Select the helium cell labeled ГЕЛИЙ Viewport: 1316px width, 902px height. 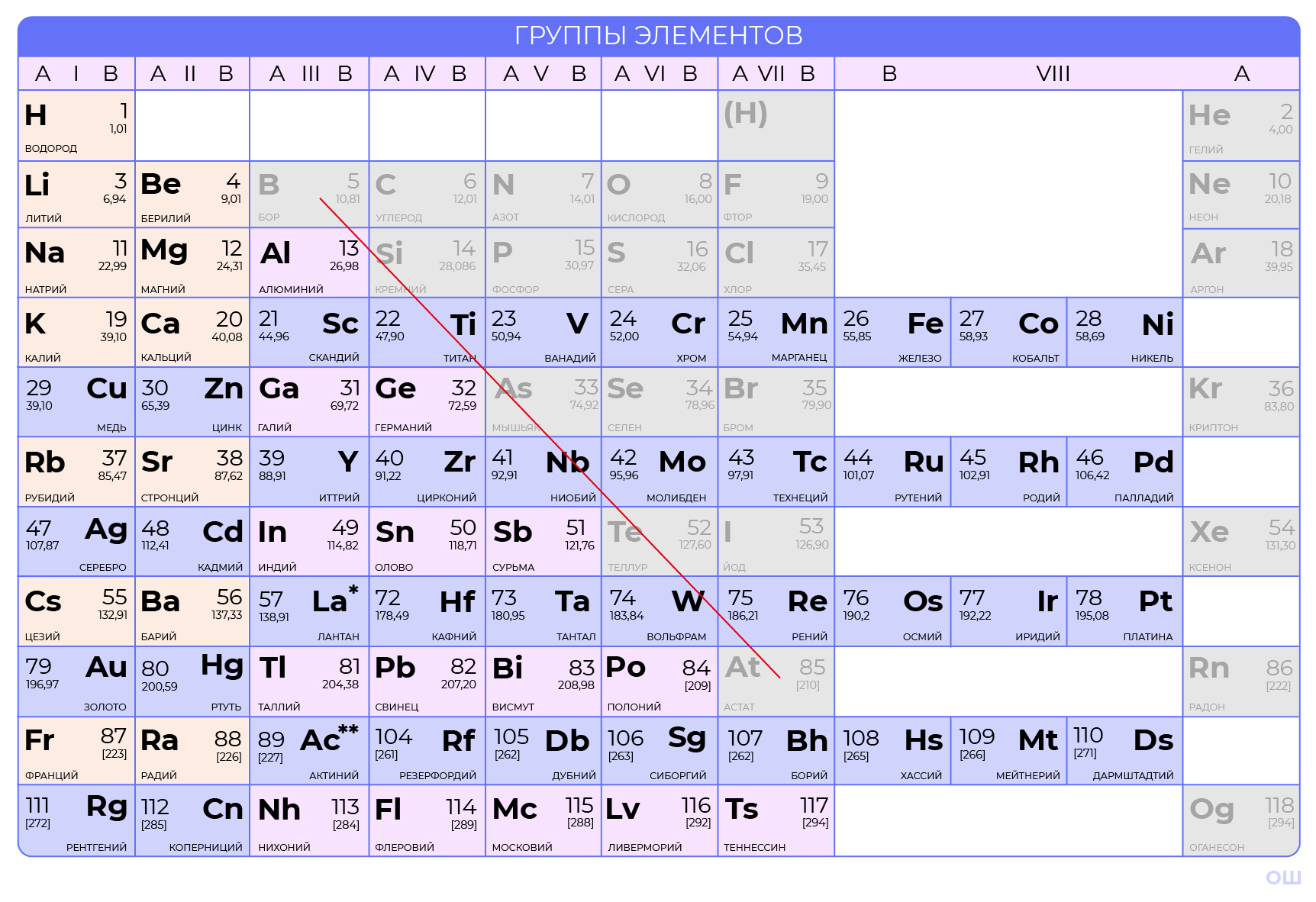coord(1241,126)
